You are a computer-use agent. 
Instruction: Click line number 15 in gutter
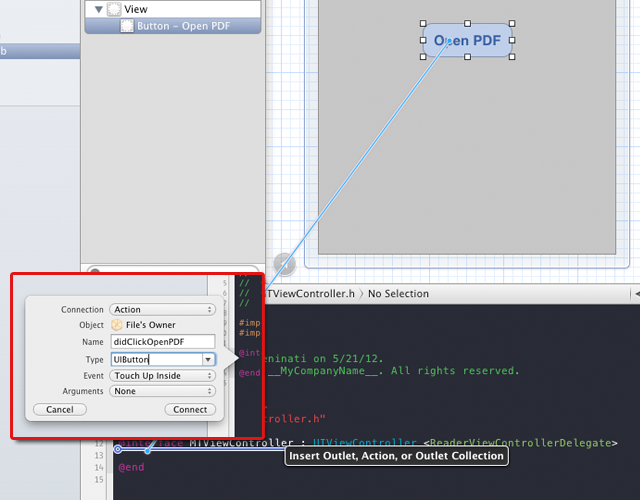[99, 480]
